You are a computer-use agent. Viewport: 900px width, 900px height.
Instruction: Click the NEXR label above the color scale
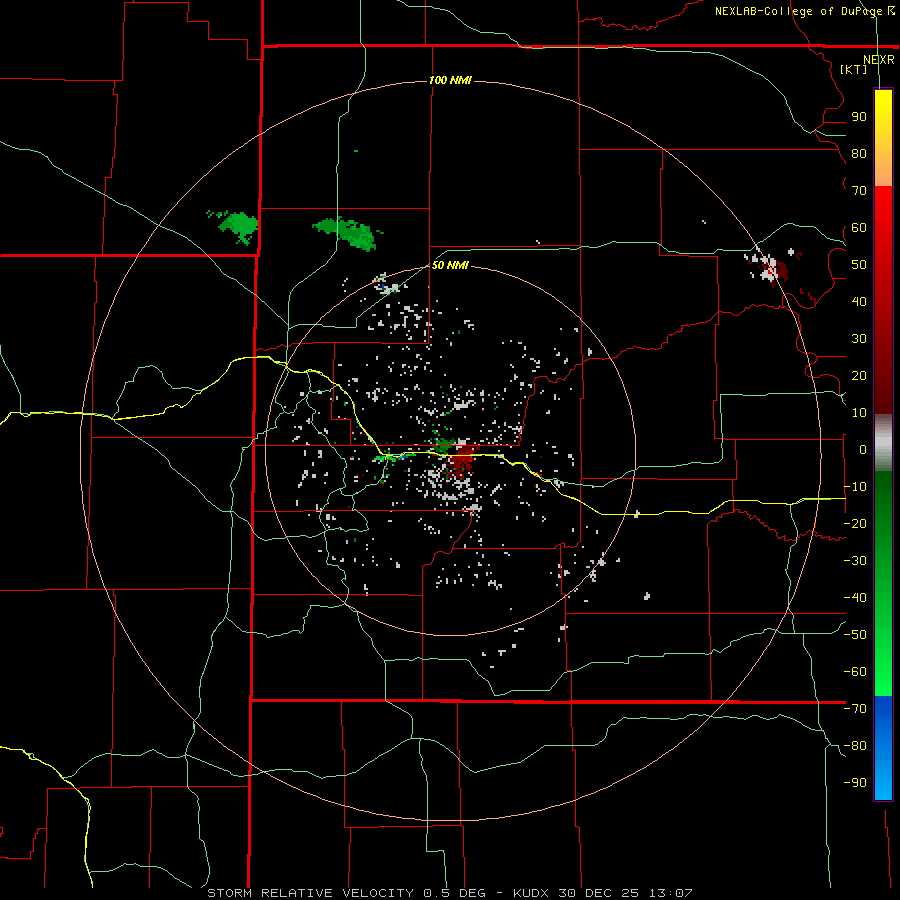[878, 60]
